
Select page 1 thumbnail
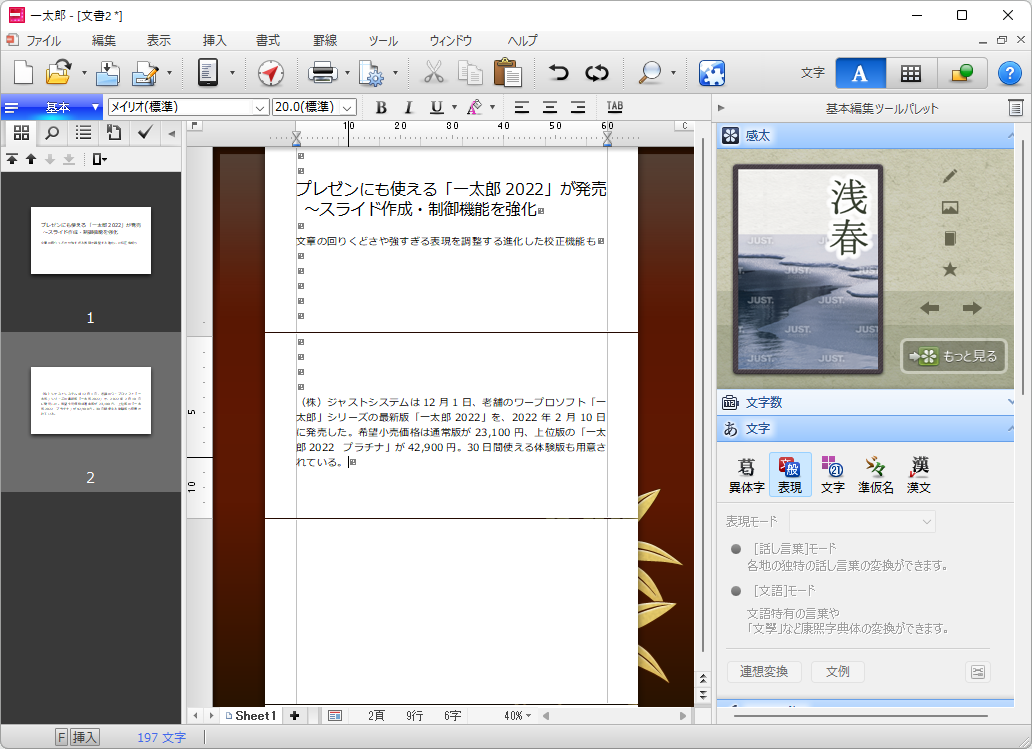(91, 241)
